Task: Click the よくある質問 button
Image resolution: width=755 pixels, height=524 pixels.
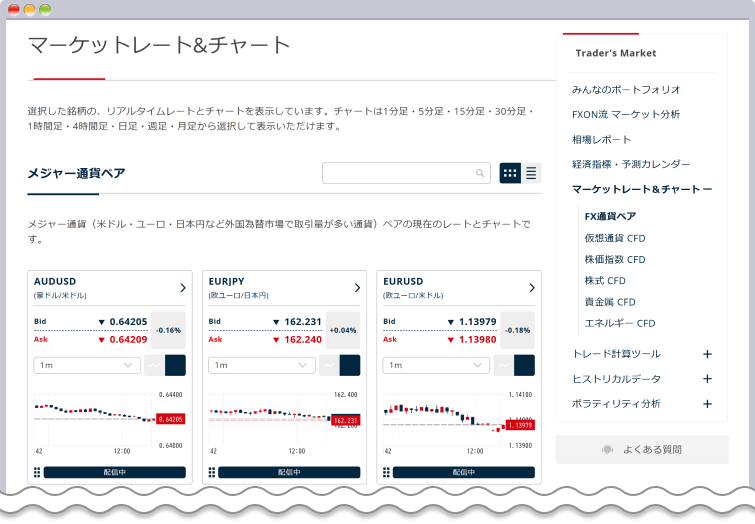Action: tap(642, 449)
